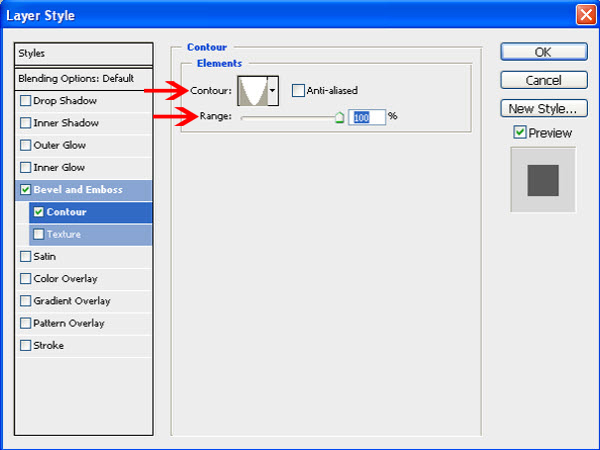600x450 pixels.
Task: Close the Layer Style dialog
Action: [x=586, y=15]
